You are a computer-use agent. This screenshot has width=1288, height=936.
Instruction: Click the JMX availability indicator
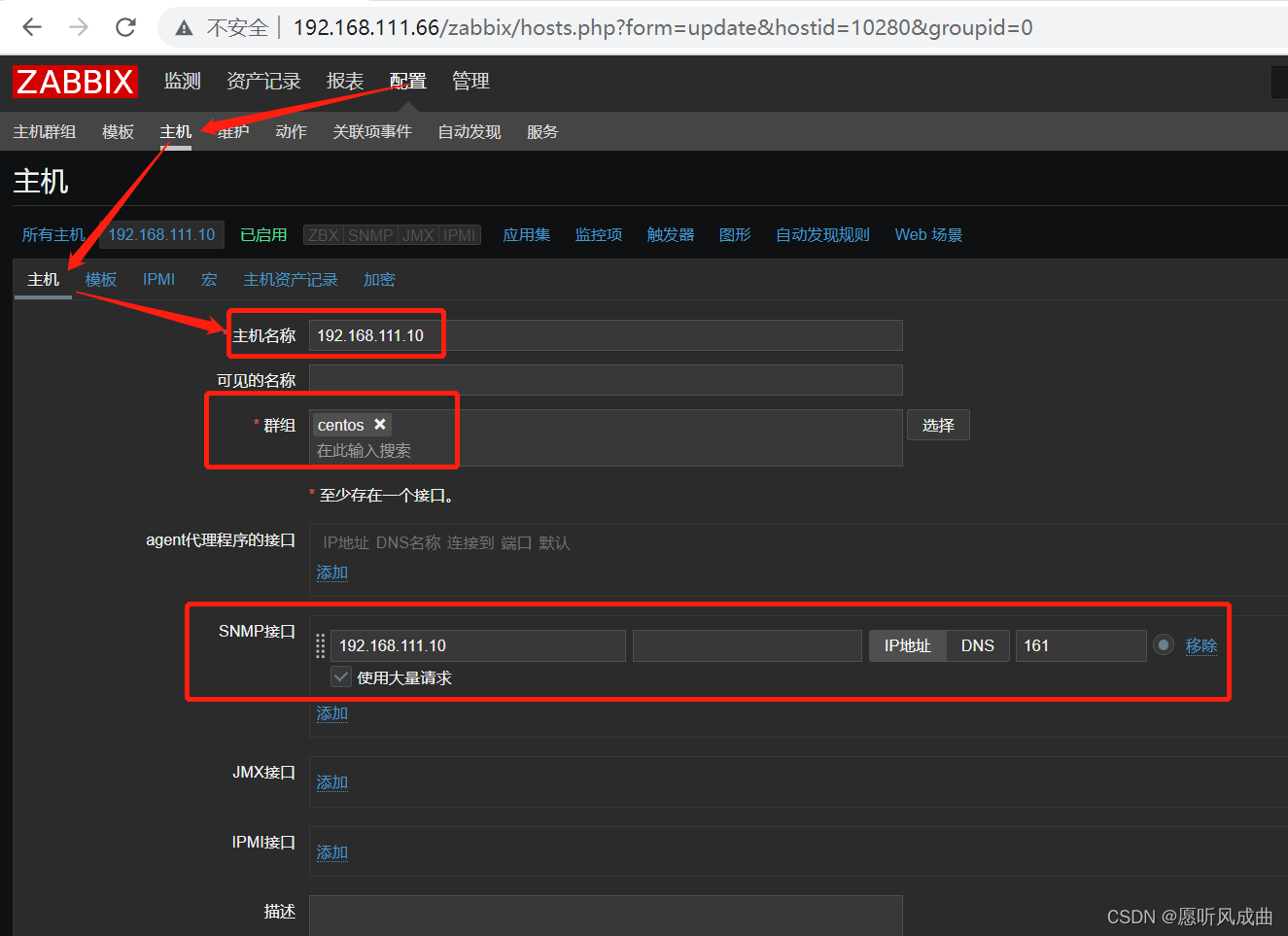pyautogui.click(x=418, y=235)
